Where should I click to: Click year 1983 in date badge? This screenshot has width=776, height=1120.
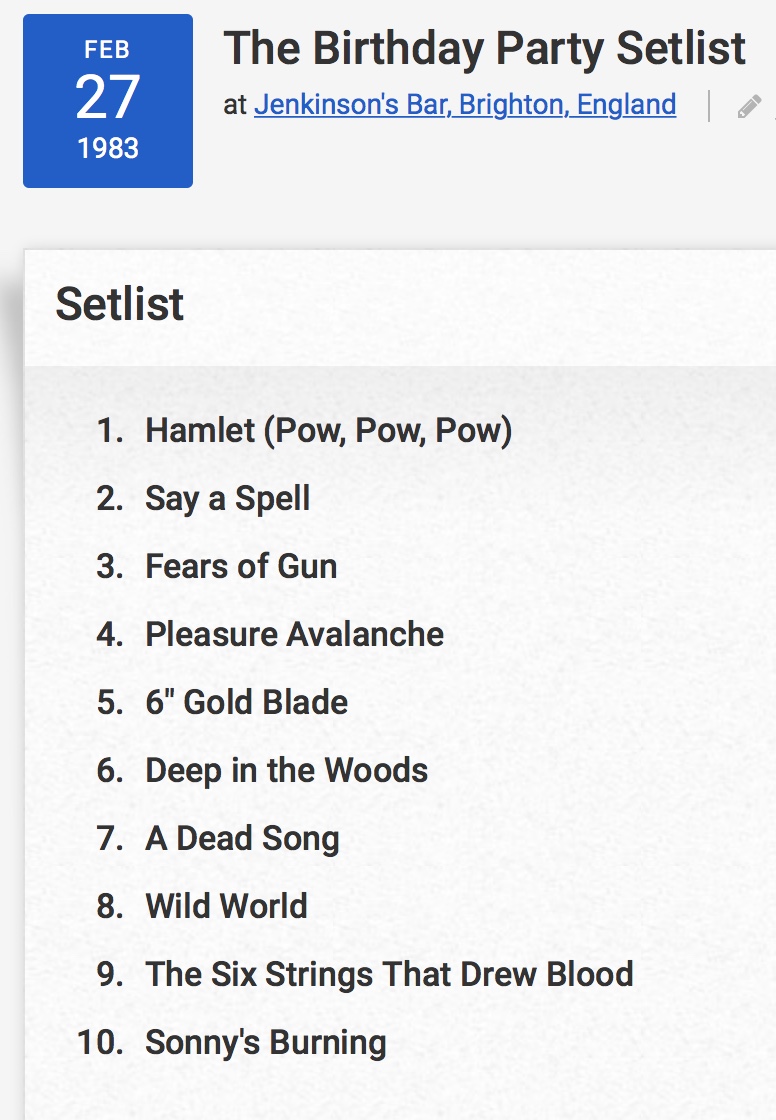point(108,149)
